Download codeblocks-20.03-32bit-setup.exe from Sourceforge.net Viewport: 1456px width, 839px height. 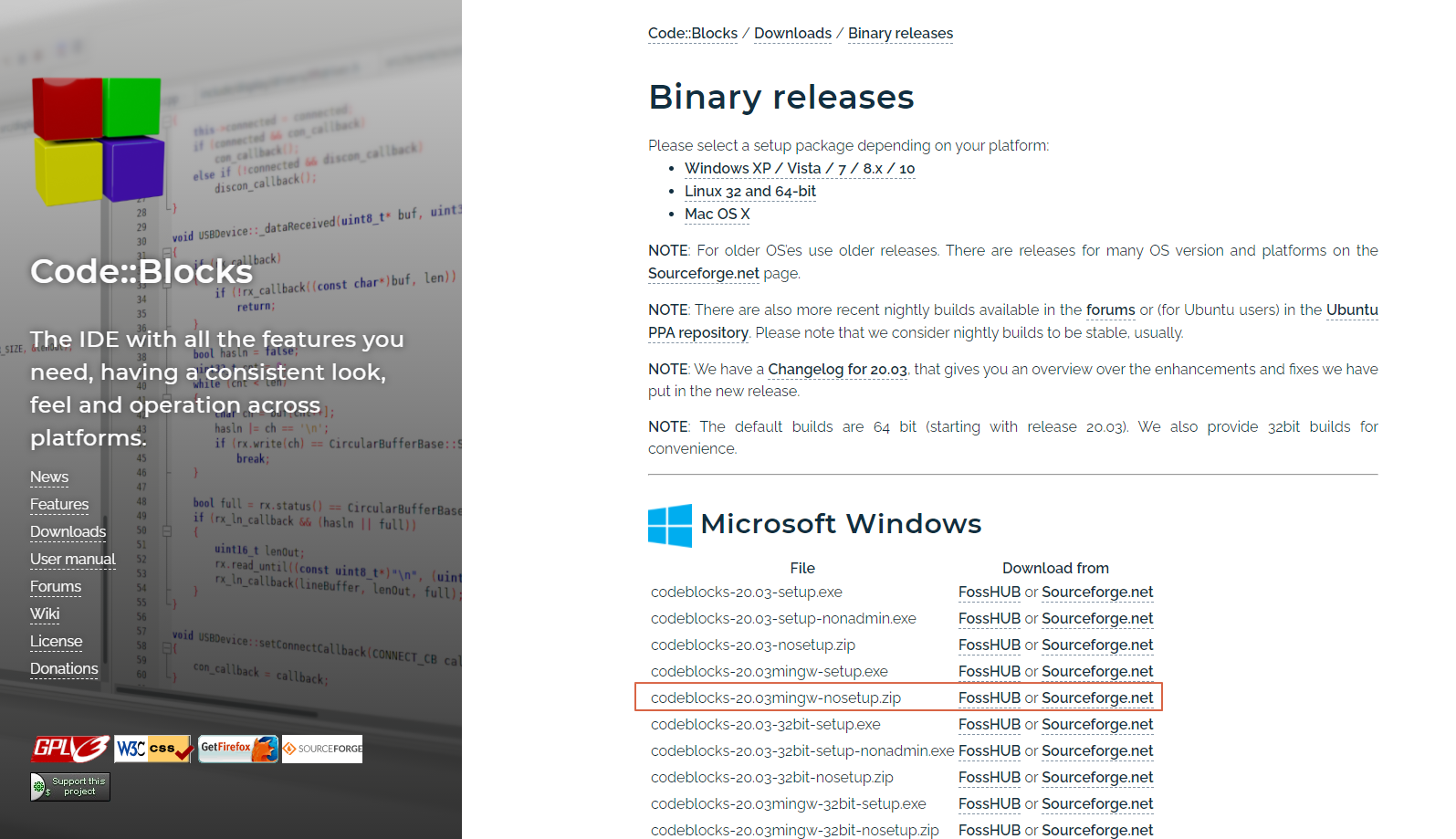coord(1097,725)
